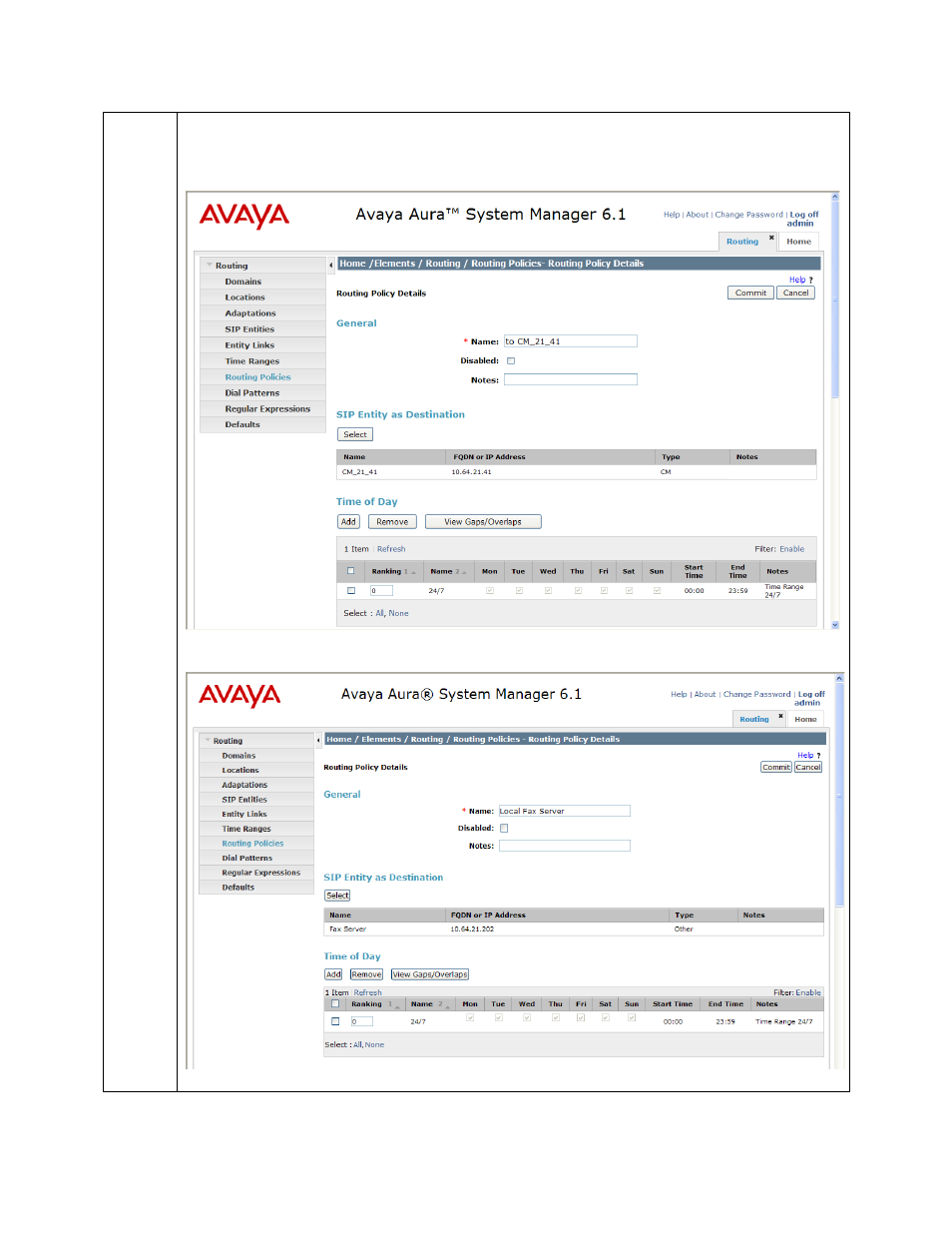Close the Routing tab in lower screenshot

pyautogui.click(x=781, y=715)
